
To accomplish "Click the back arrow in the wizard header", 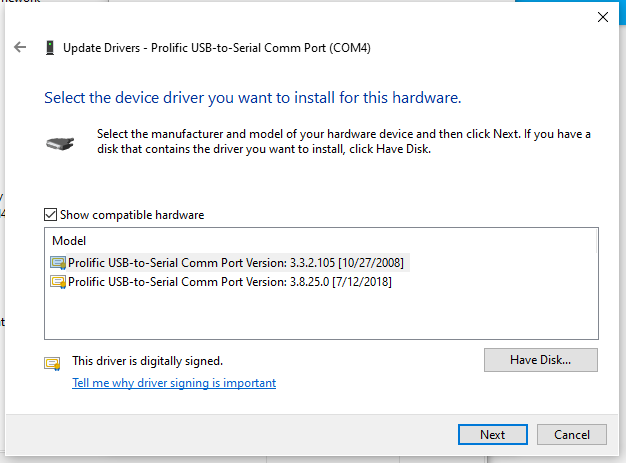I will 20,47.
